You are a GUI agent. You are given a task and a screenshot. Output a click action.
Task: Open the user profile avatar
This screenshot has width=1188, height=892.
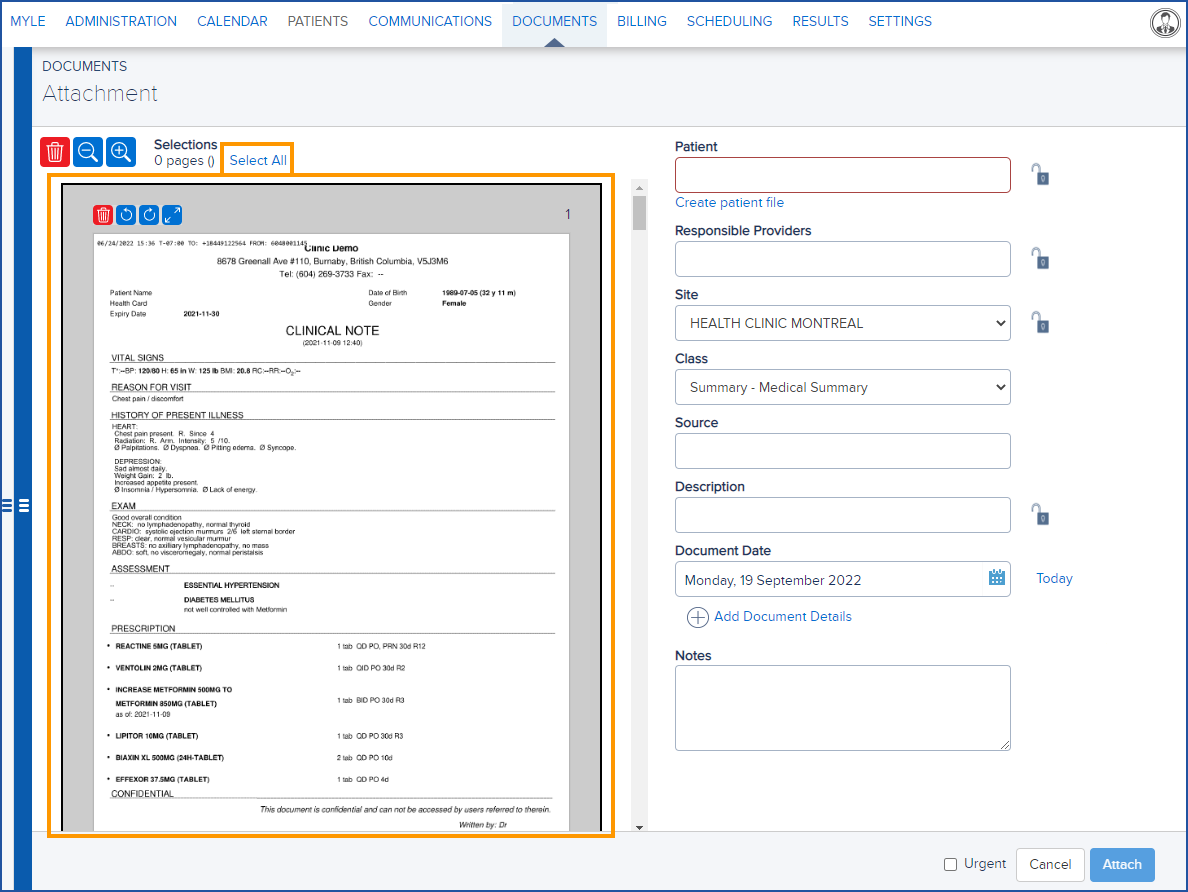[1164, 23]
